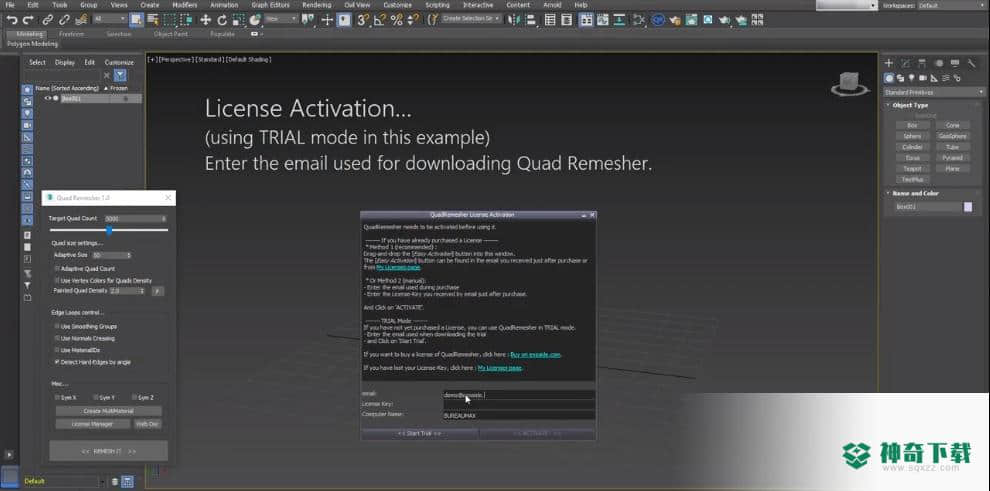990x491 pixels.
Task: Click the Target Quad Count spinner arrows
Action: pos(164,218)
